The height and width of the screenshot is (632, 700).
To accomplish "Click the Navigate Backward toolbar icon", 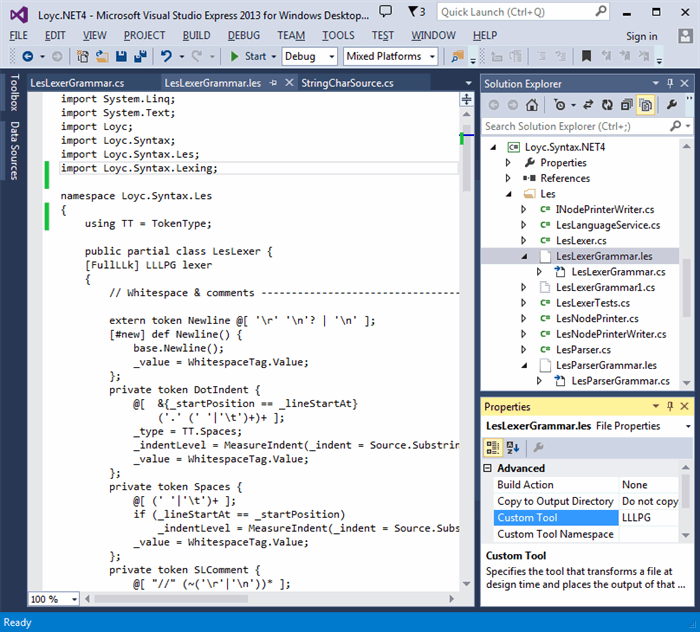I will [28, 56].
